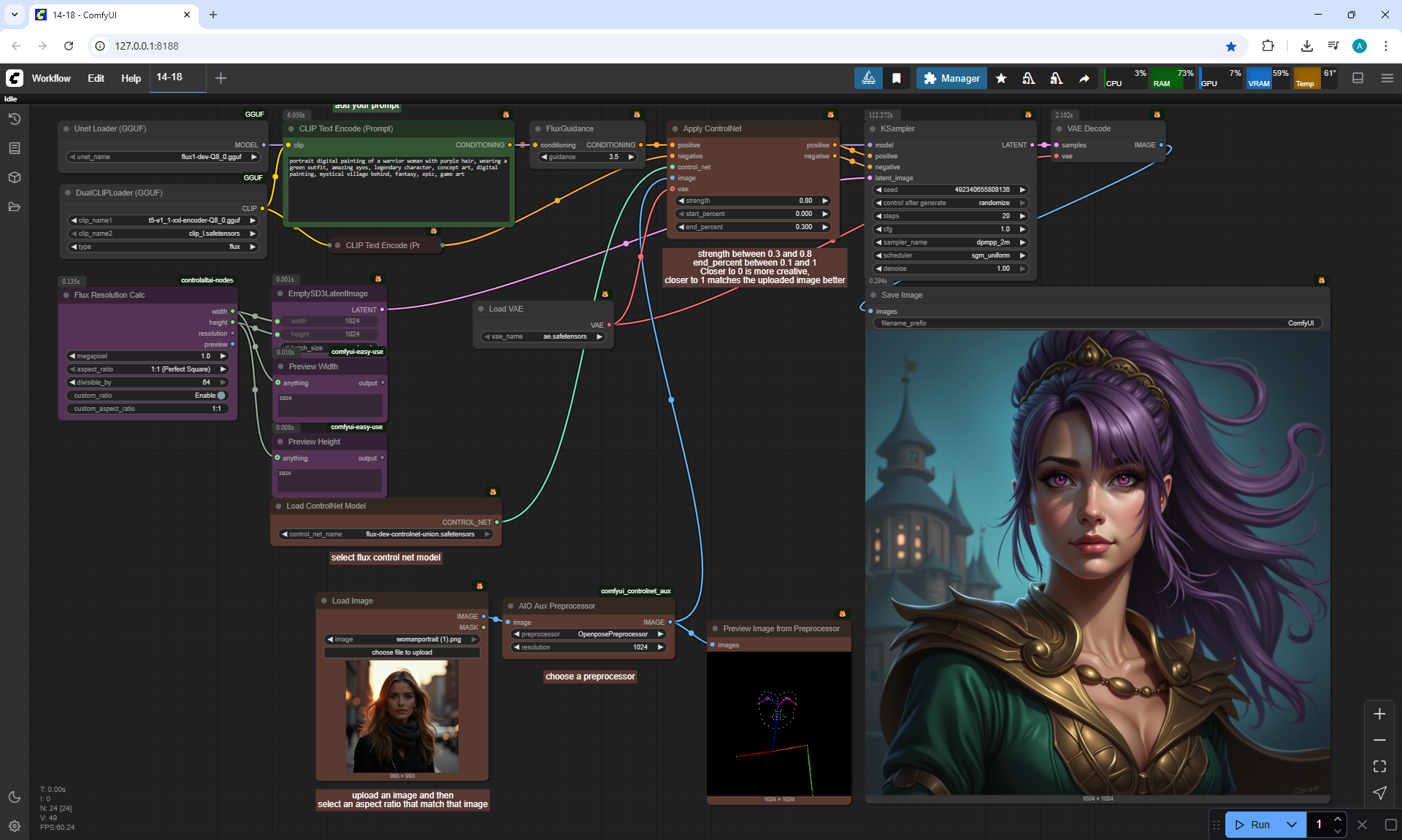Open settings gear in sidebar

pyautogui.click(x=15, y=826)
